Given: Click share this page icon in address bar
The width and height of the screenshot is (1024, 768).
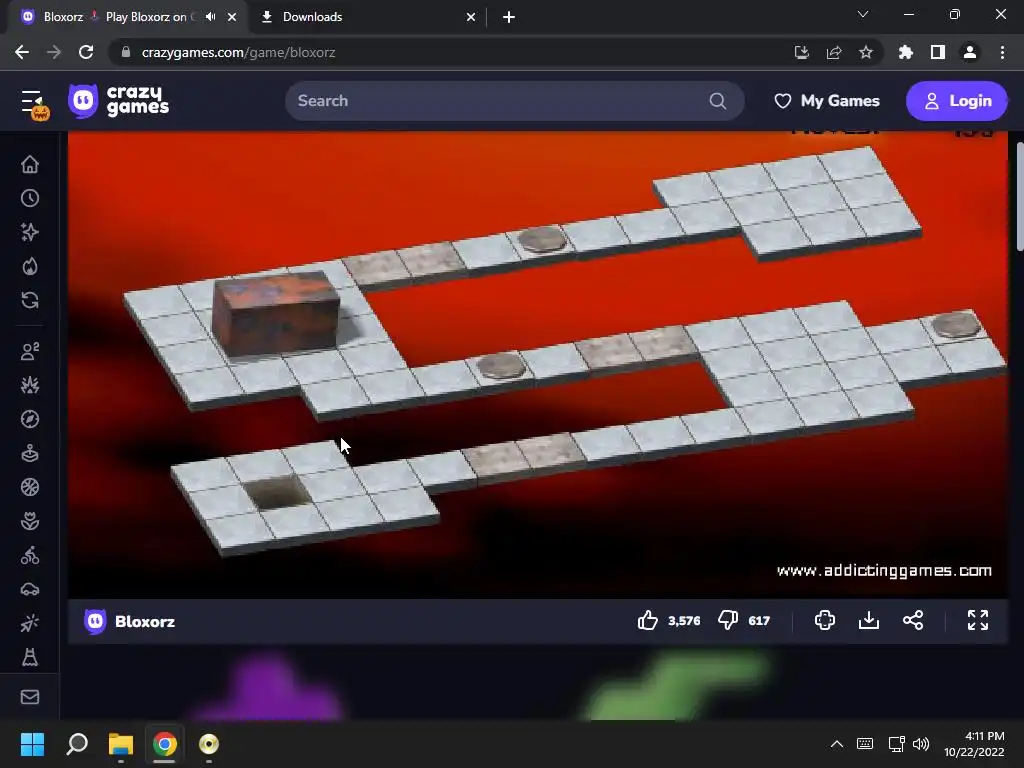Looking at the screenshot, I should click(x=833, y=52).
